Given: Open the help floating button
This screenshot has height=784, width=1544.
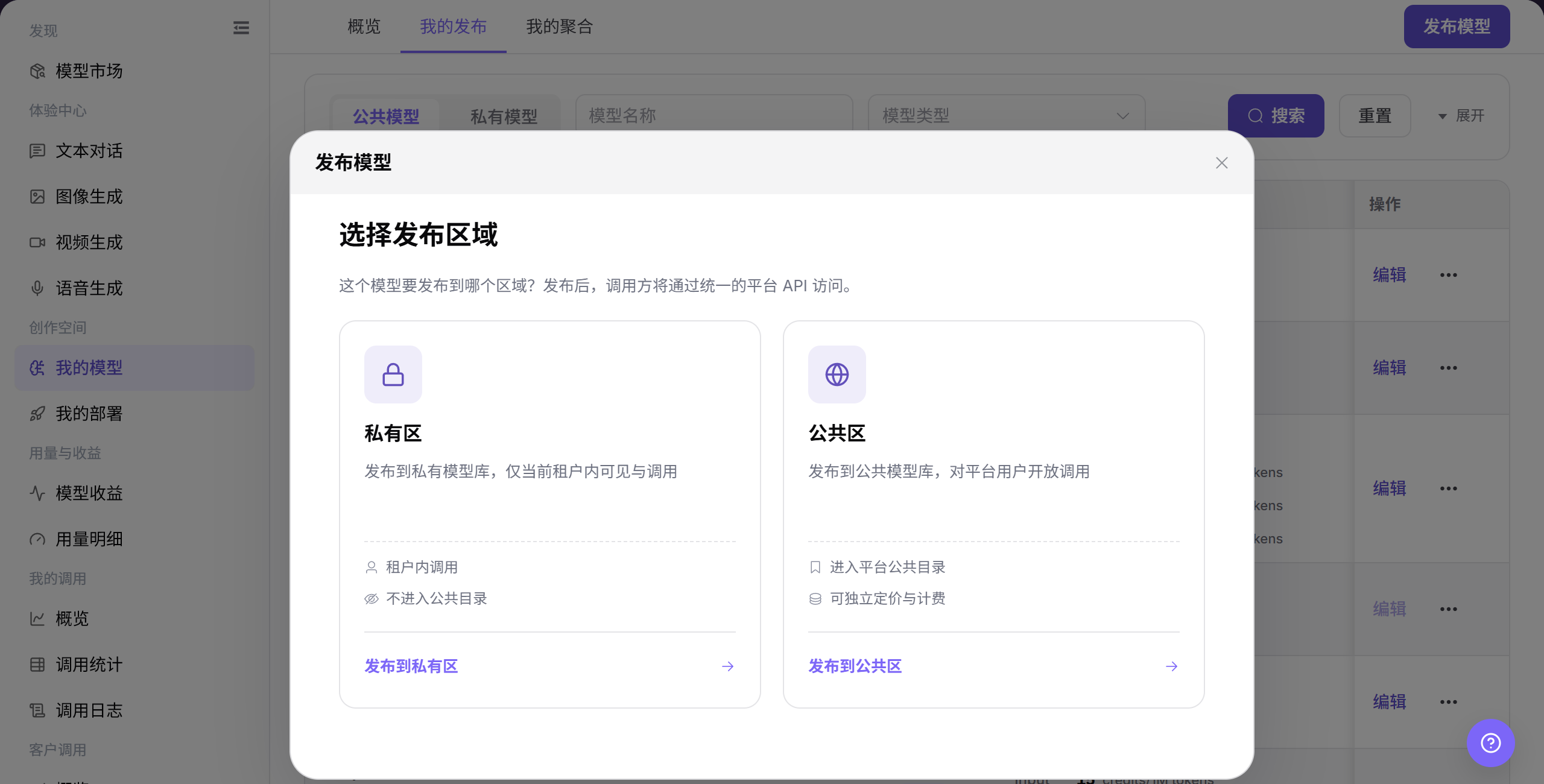Looking at the screenshot, I should coord(1491,743).
